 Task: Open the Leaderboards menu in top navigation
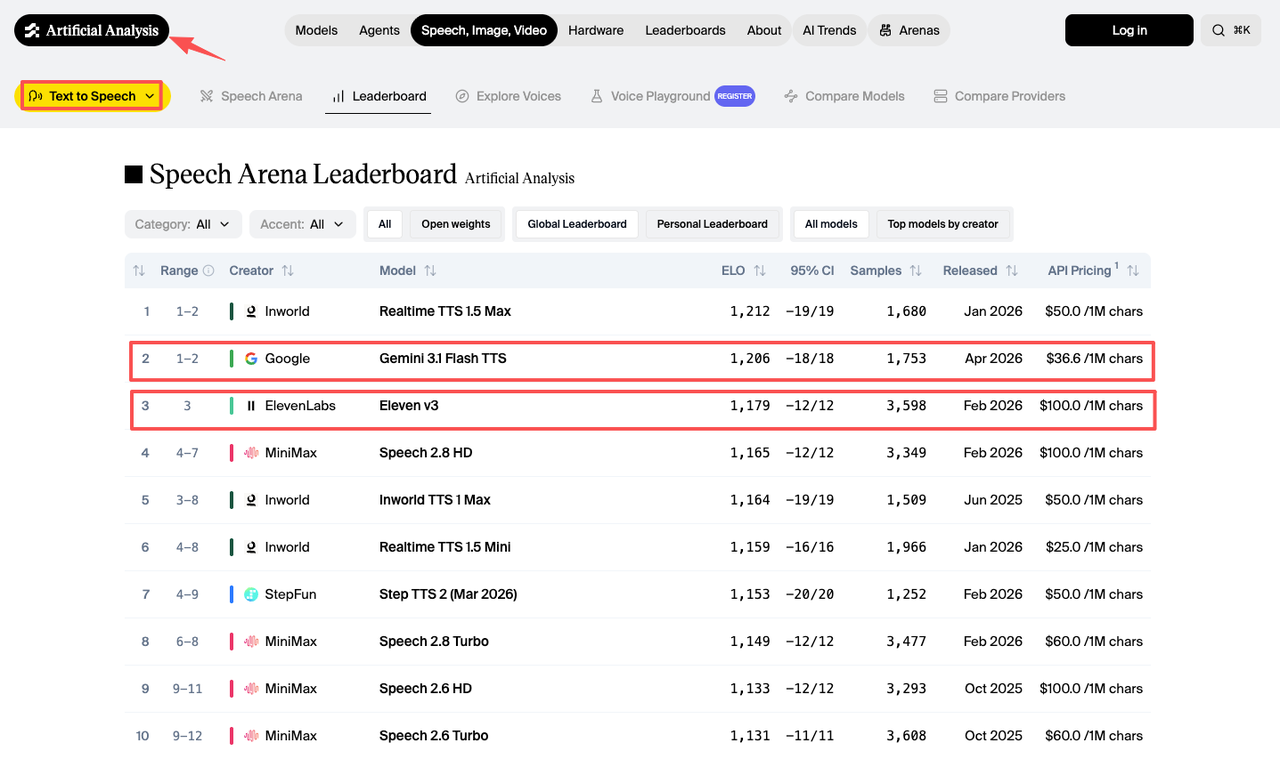[x=685, y=30]
